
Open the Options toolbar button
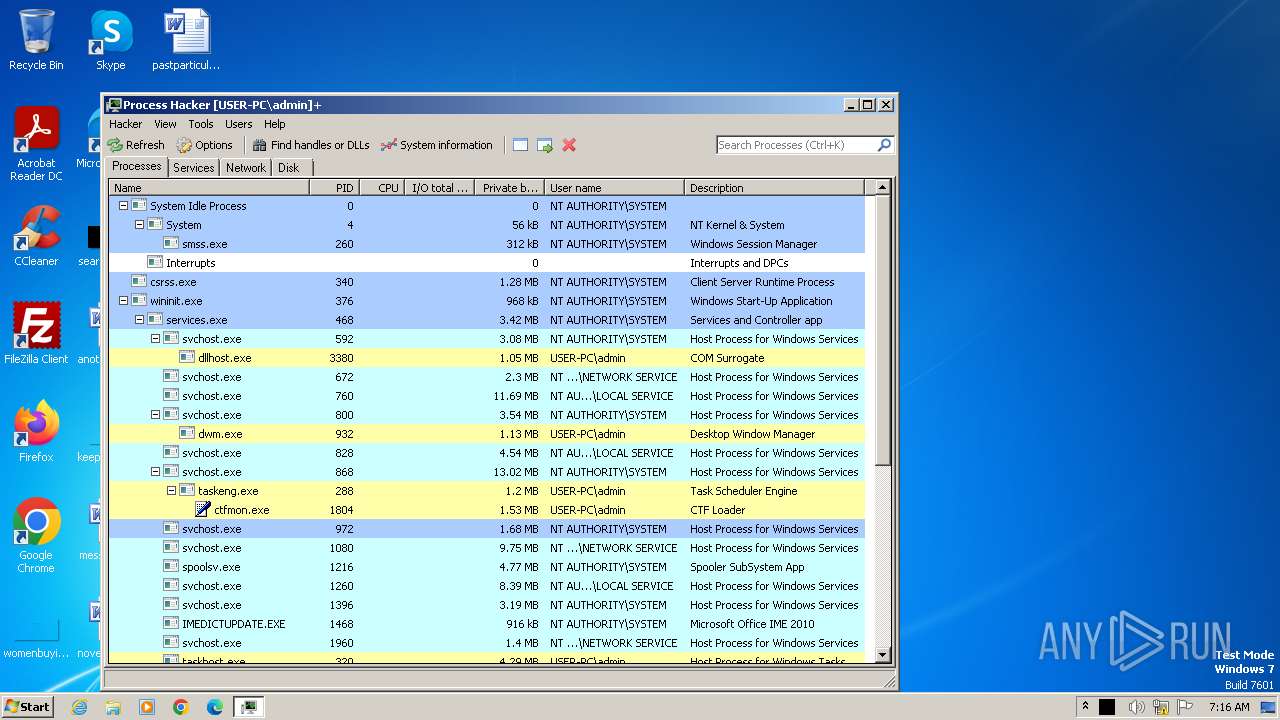(204, 145)
